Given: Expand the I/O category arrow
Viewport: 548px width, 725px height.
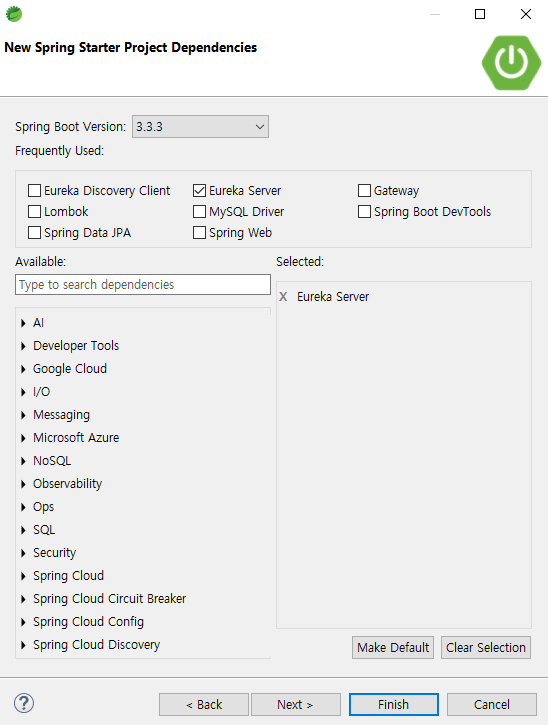Looking at the screenshot, I should click(x=23, y=392).
